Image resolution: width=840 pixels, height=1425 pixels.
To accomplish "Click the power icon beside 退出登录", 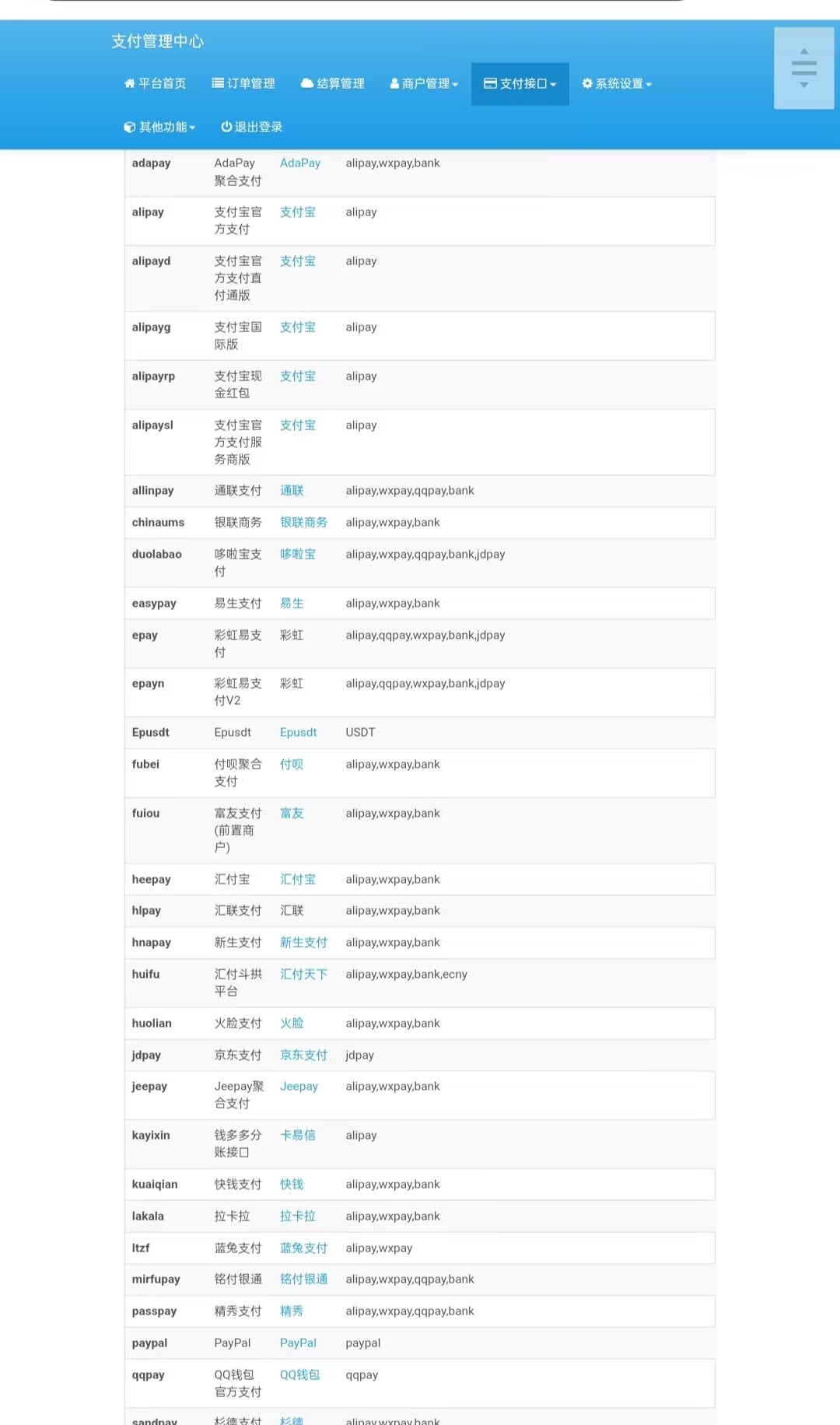I will click(226, 127).
